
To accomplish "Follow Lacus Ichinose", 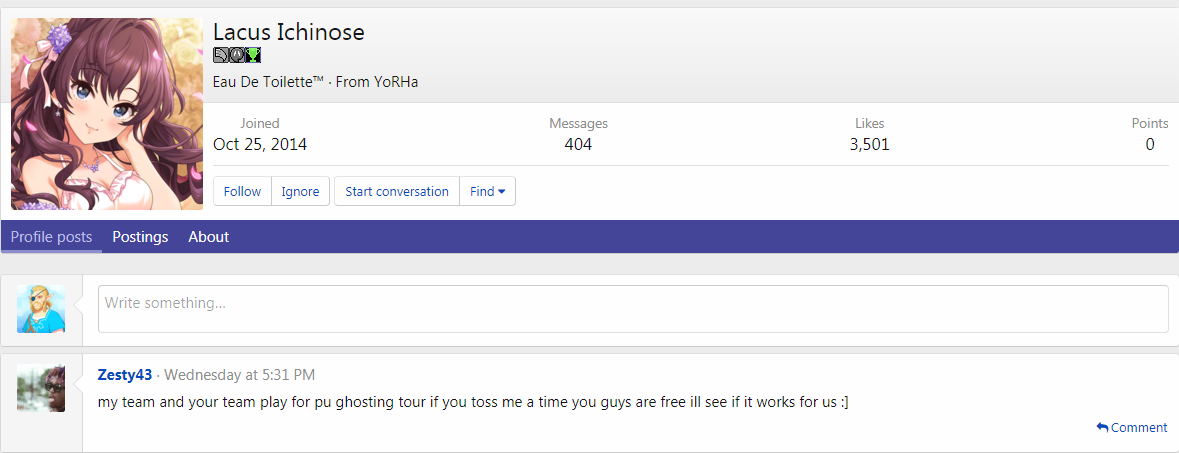I will (x=242, y=191).
